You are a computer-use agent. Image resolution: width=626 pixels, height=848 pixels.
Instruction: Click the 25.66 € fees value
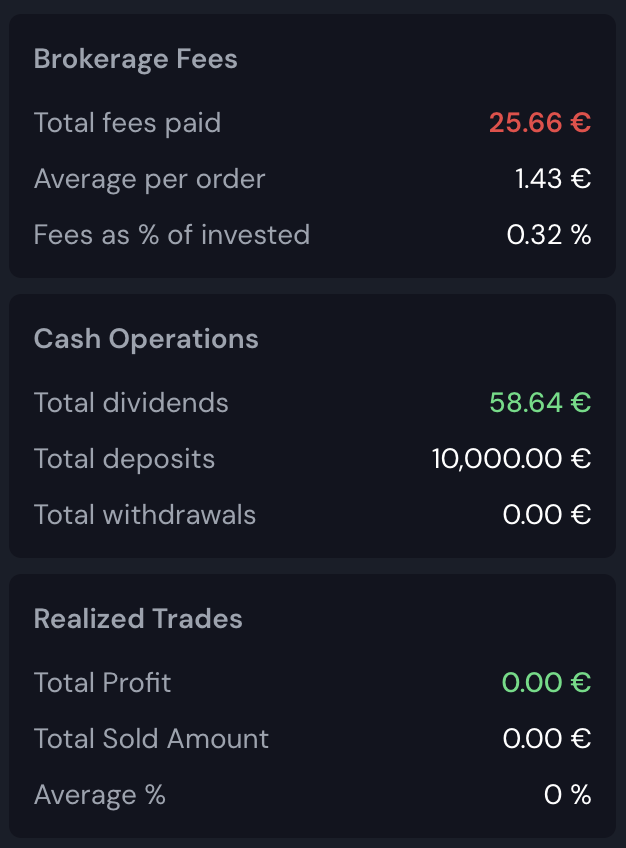pyautogui.click(x=540, y=122)
